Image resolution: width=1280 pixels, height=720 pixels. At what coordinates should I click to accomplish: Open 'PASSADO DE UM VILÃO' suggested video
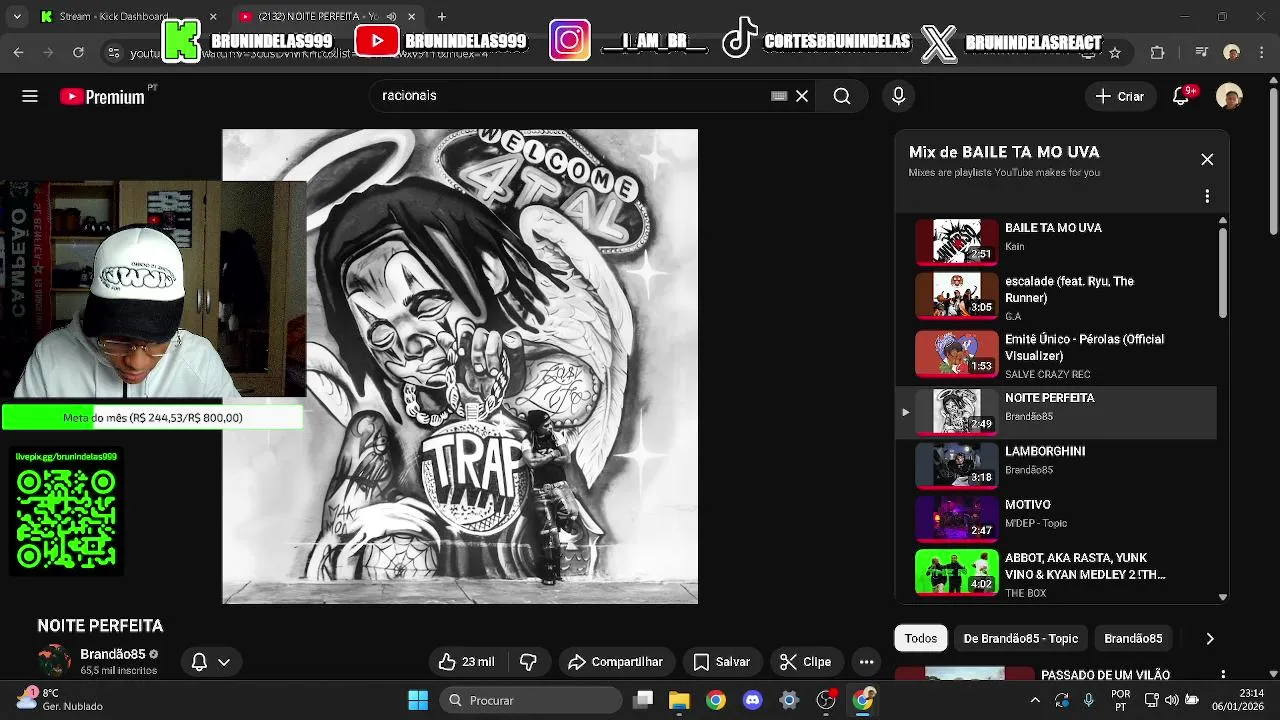pyautogui.click(x=1105, y=675)
